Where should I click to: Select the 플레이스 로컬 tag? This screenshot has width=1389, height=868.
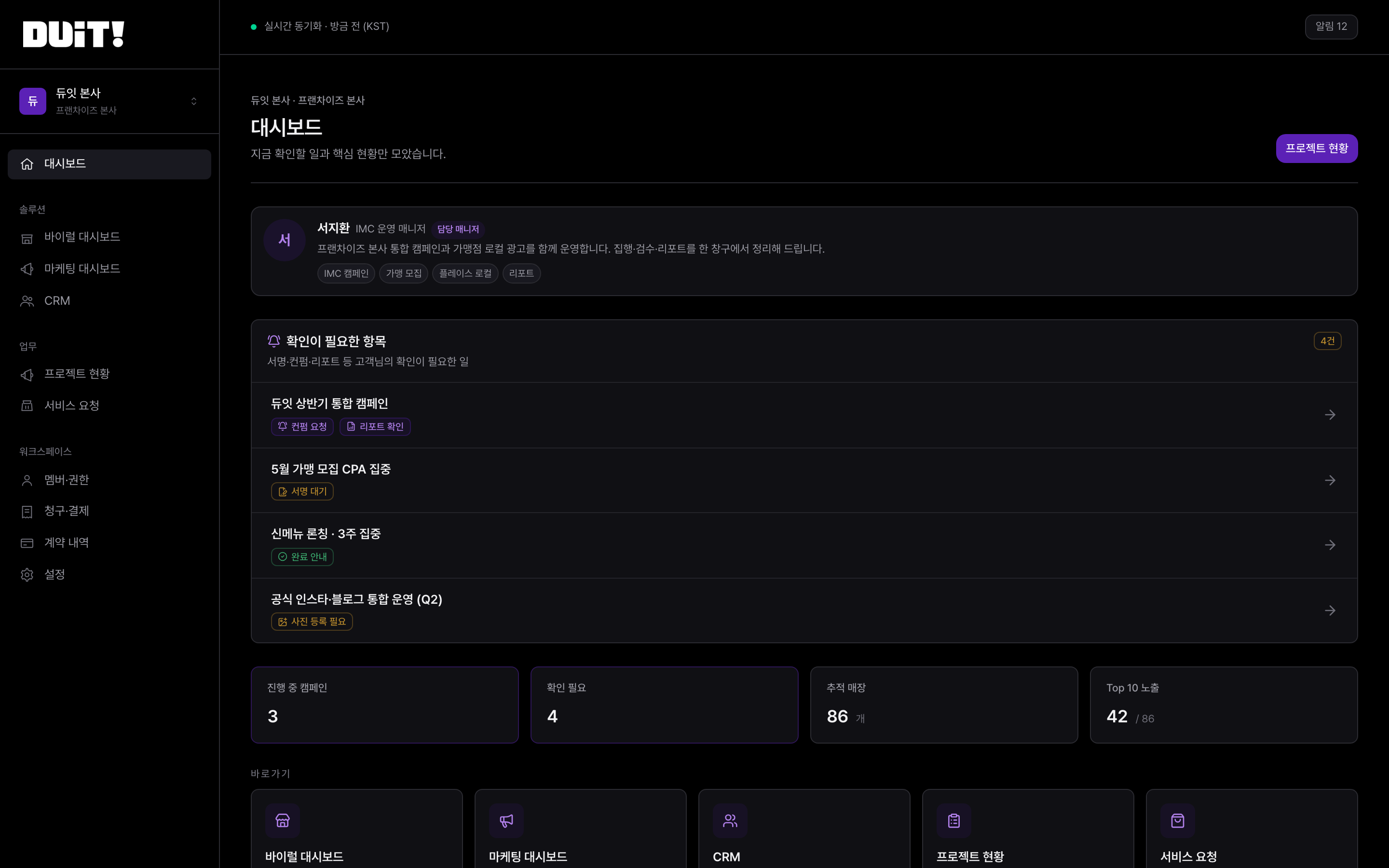click(x=465, y=273)
